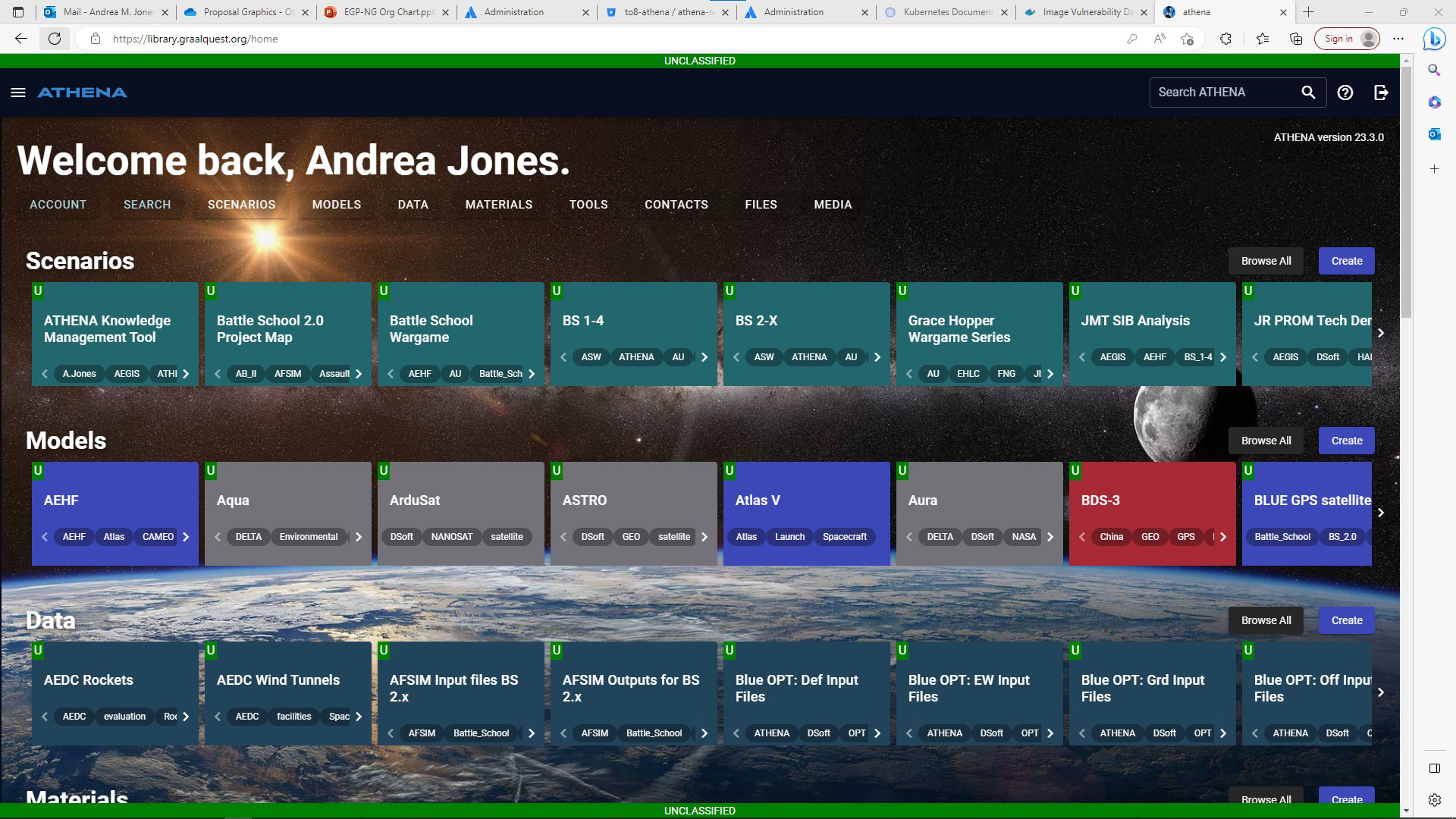Image resolution: width=1456 pixels, height=819 pixels.
Task: Add this page to favorites star
Action: 1188,39
